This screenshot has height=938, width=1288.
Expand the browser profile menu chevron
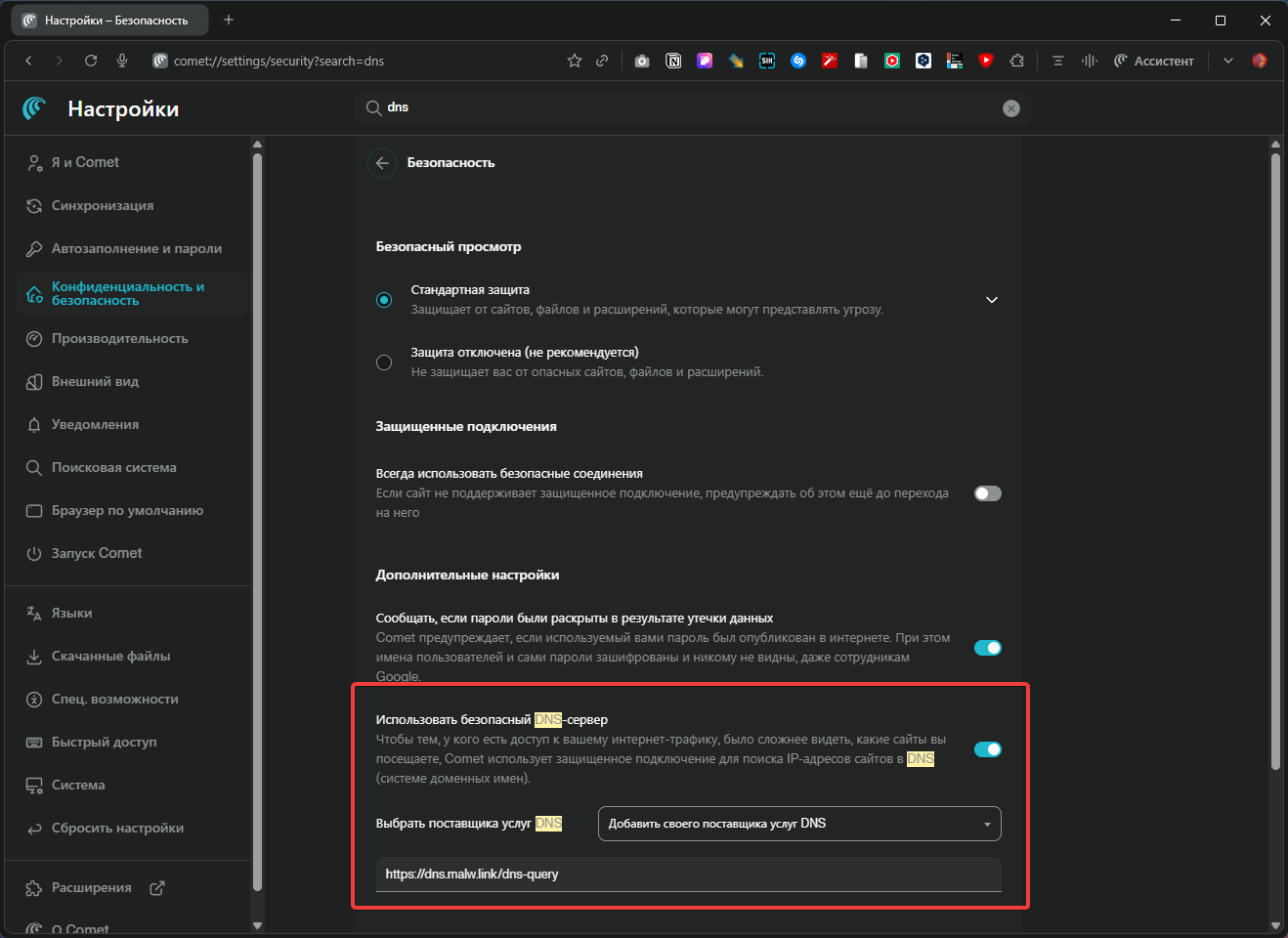click(x=1228, y=60)
